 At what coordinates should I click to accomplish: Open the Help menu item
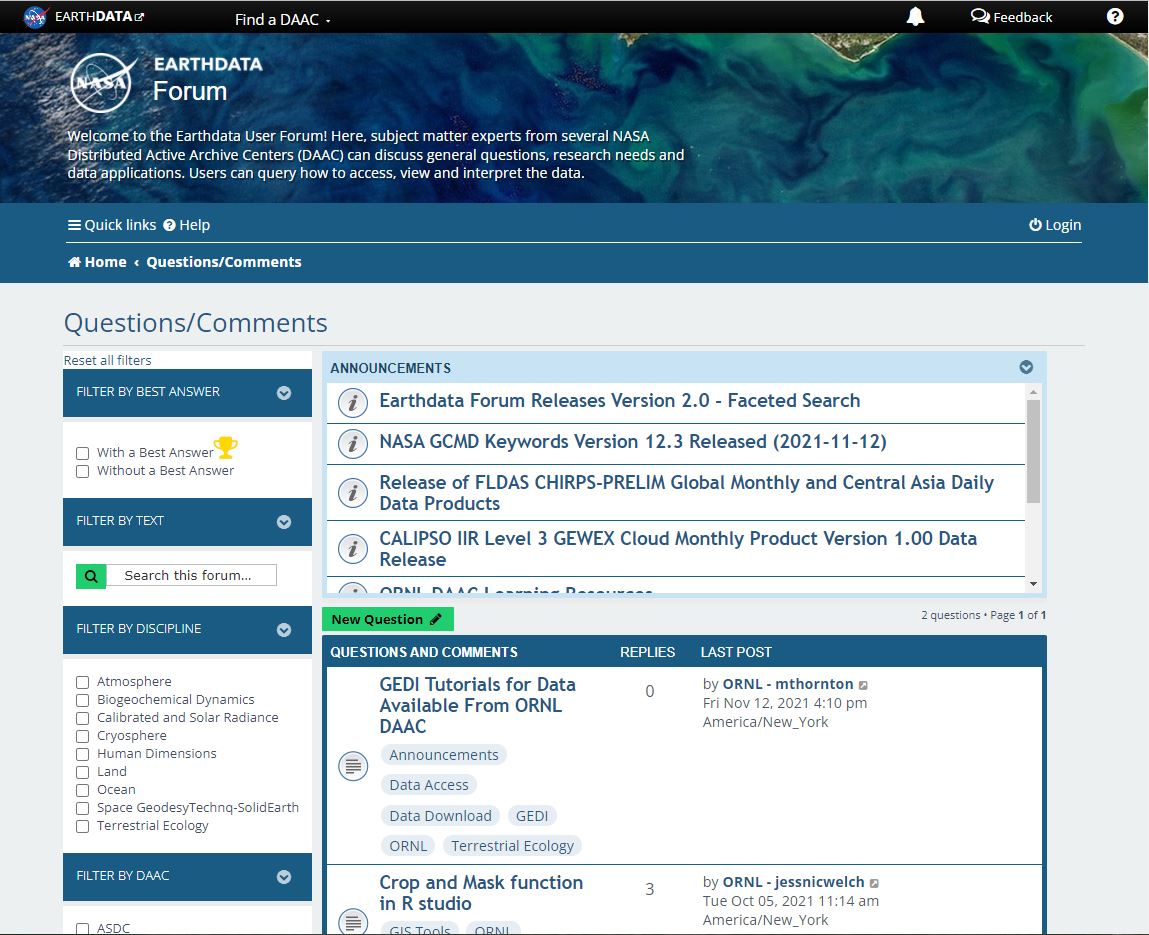(186, 225)
